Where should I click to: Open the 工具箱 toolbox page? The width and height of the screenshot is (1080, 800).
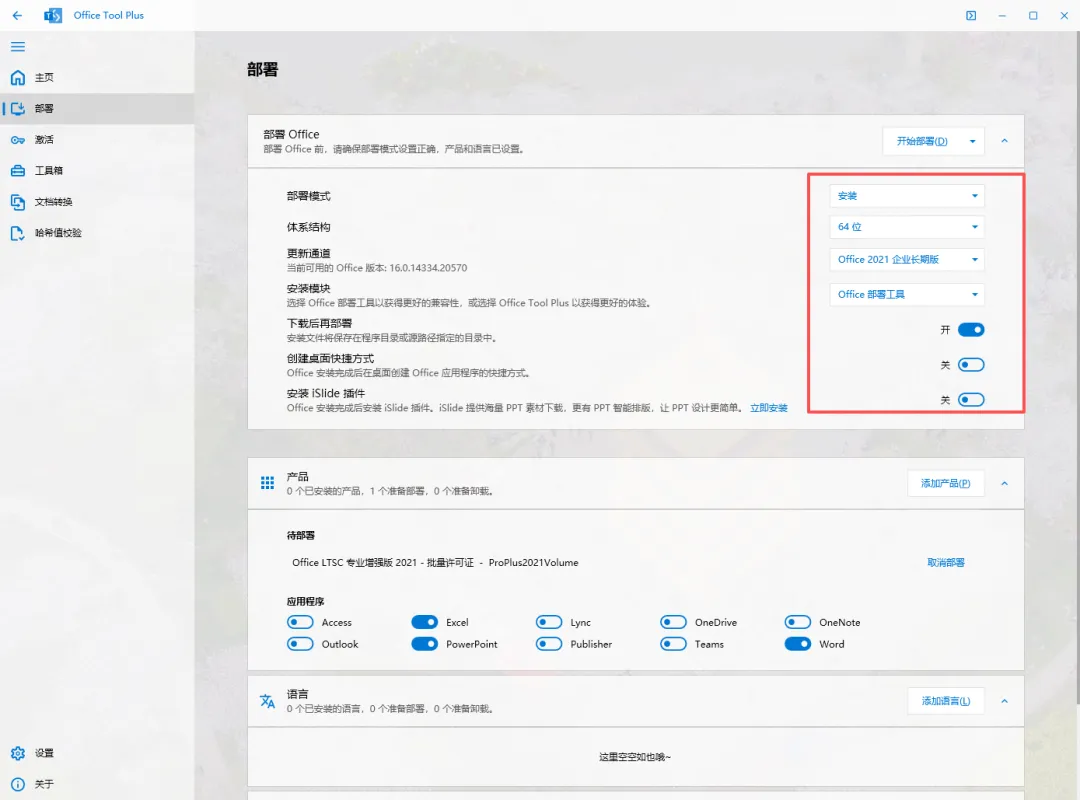96,170
